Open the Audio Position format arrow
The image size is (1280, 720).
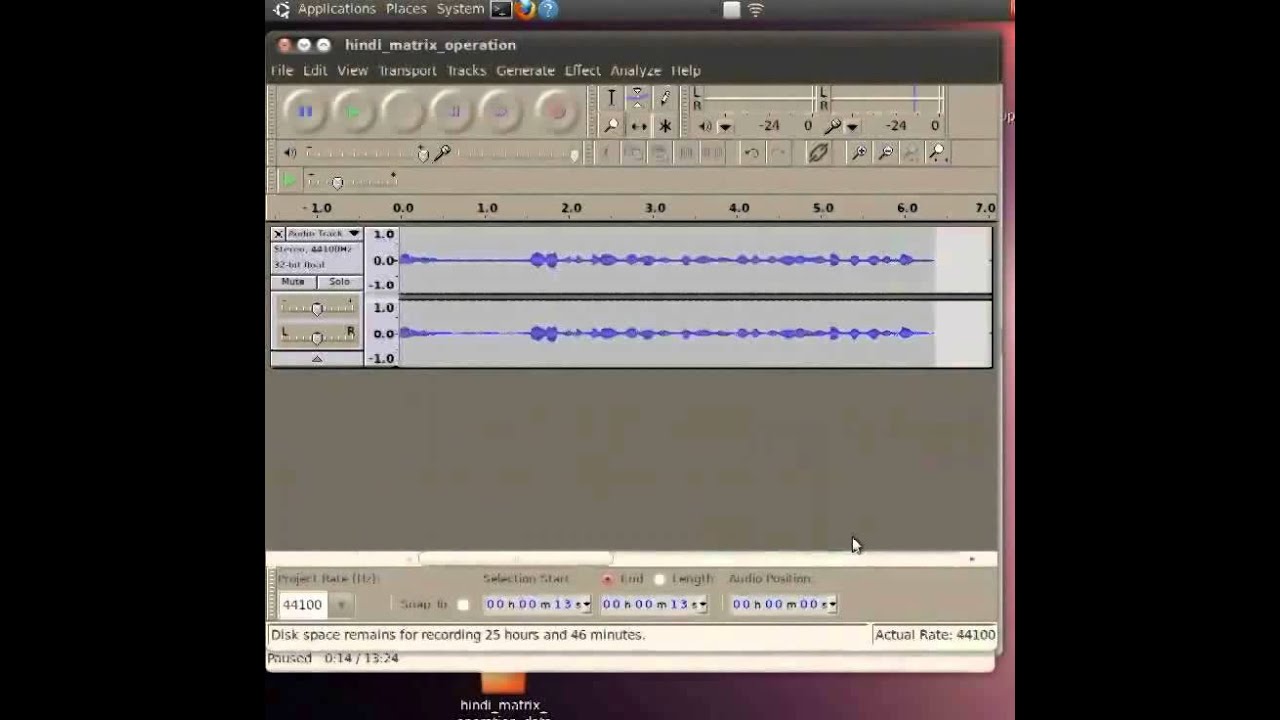(832, 604)
